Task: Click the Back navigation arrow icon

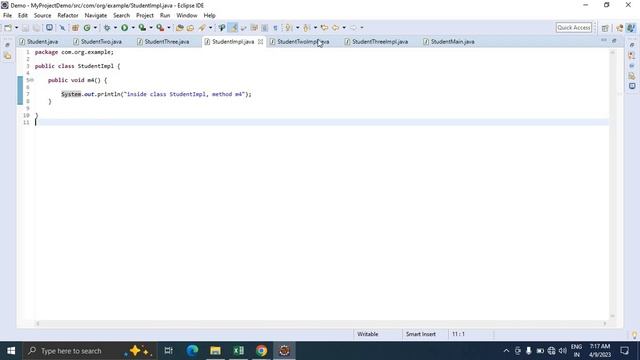Action: tap(336, 28)
